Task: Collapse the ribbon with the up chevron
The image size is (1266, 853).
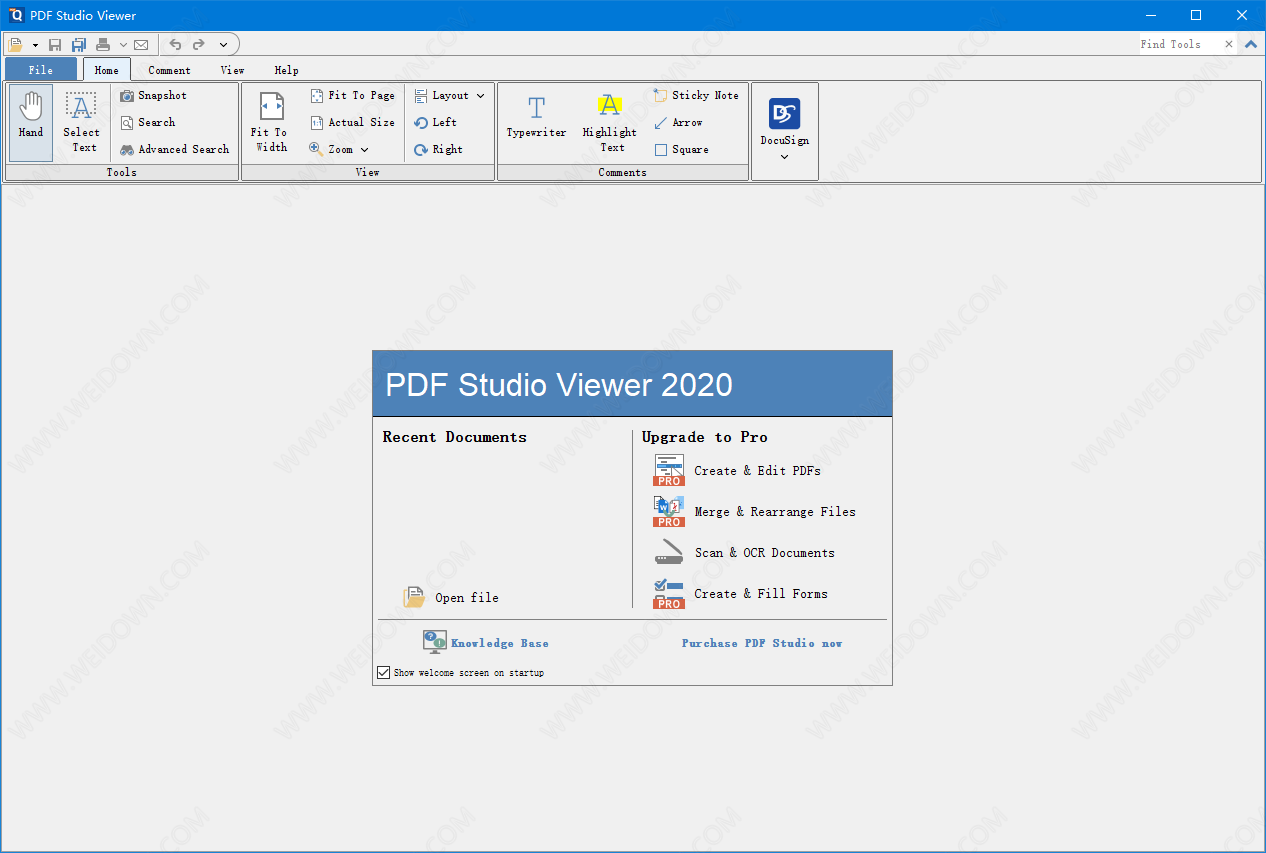Action: [x=1251, y=44]
